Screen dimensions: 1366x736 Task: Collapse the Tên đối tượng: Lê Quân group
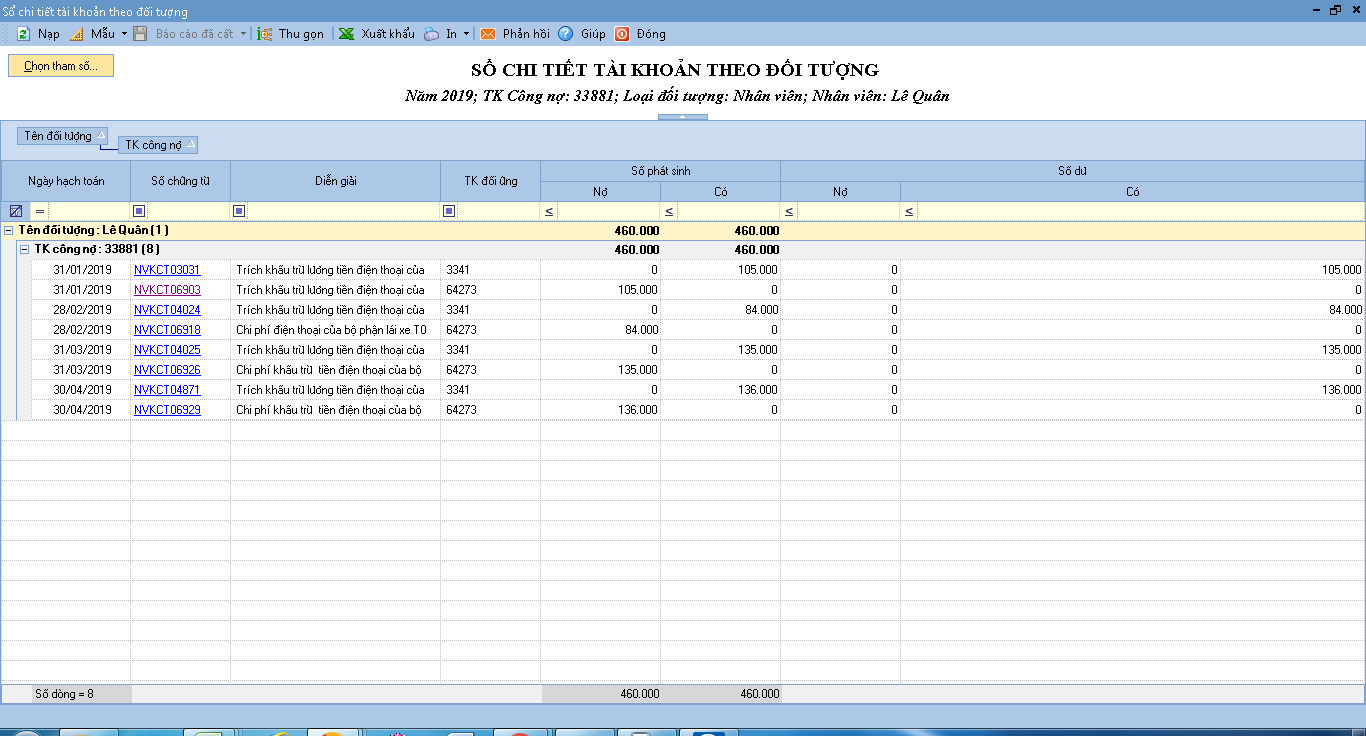(x=9, y=230)
